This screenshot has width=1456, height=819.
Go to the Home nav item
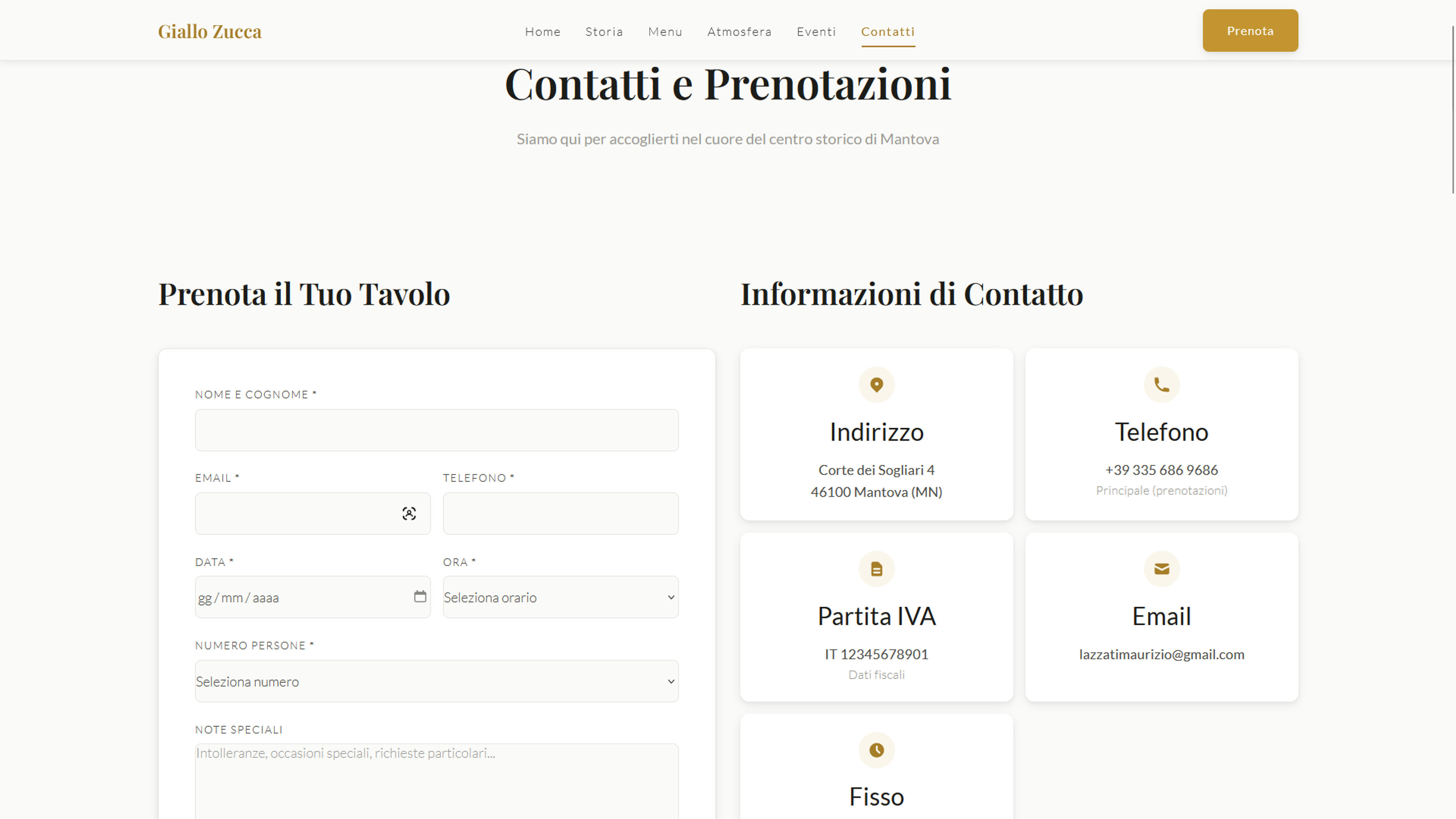click(543, 31)
